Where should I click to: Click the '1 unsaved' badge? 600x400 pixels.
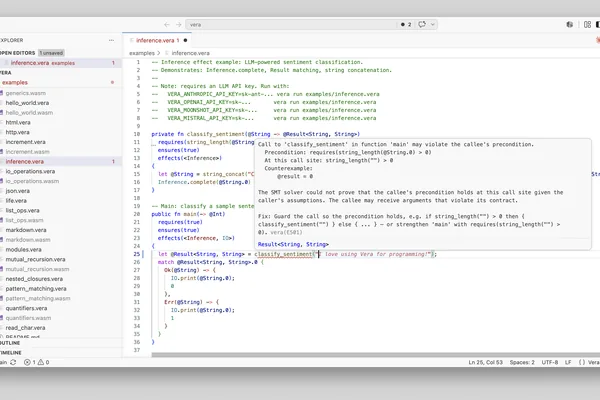(x=51, y=53)
